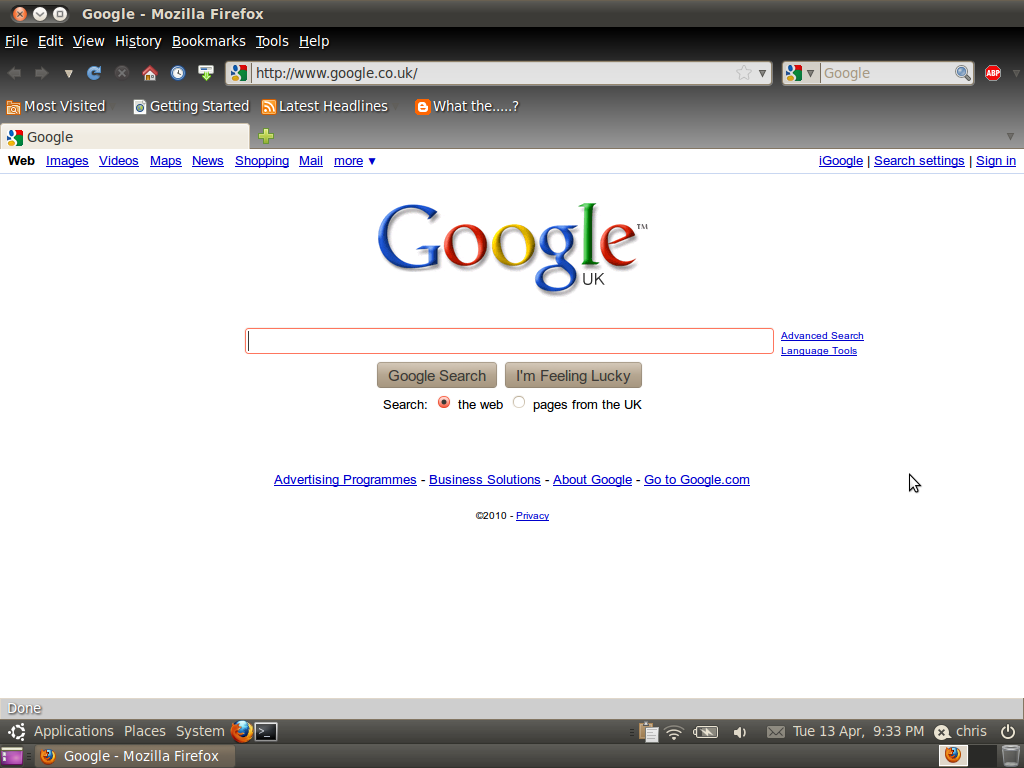Select 'pages from the UK' radio button
1024x768 pixels.
point(519,402)
